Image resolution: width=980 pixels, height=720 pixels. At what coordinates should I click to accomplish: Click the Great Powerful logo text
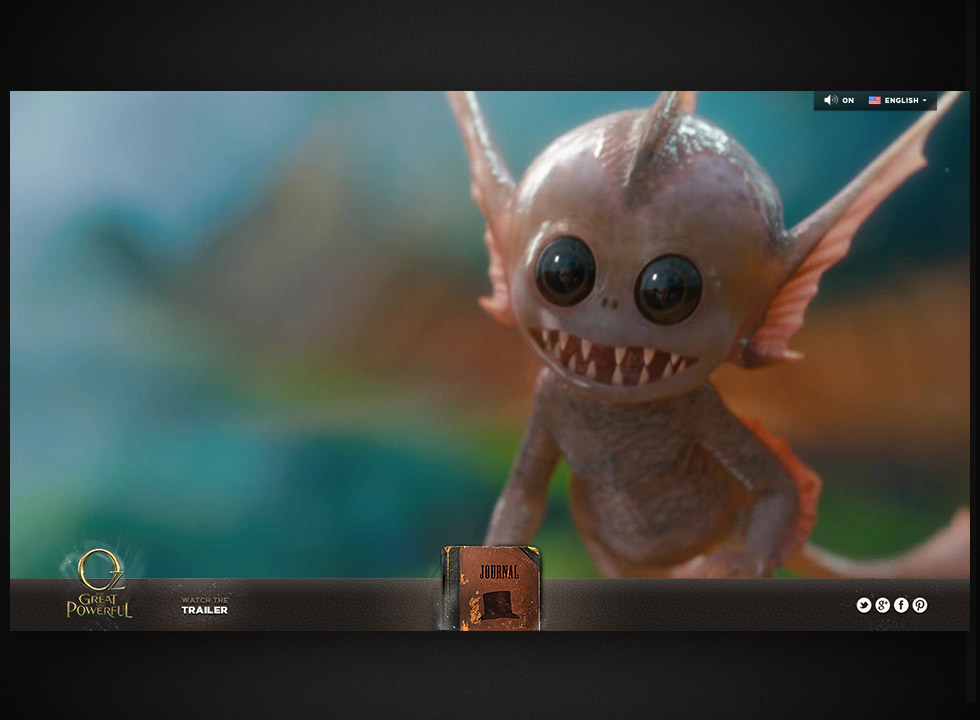(x=99, y=603)
